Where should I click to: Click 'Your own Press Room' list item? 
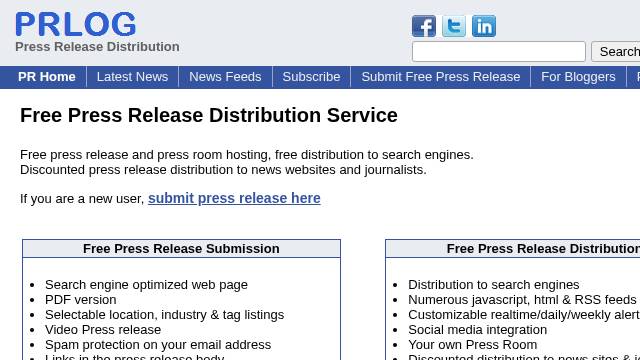tap(473, 345)
